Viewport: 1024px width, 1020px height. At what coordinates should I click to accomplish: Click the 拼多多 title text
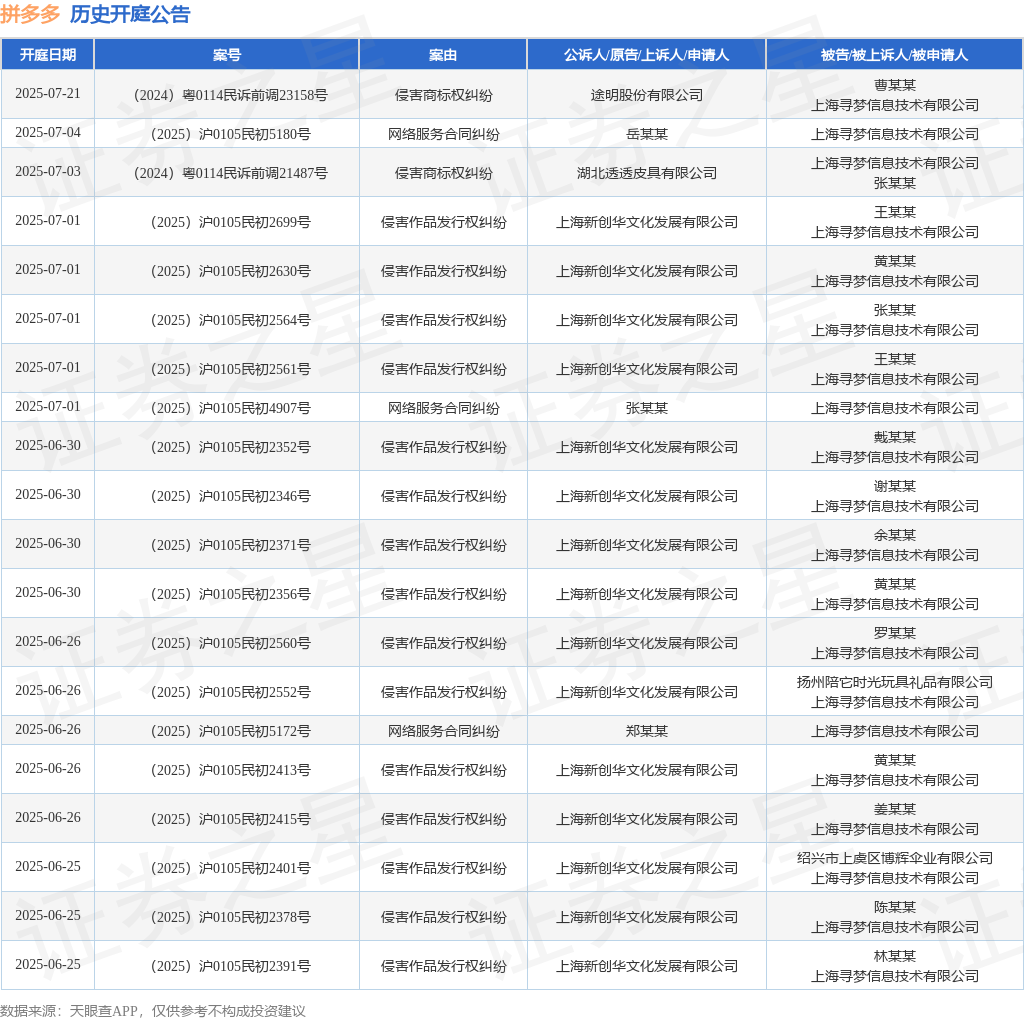click(30, 14)
